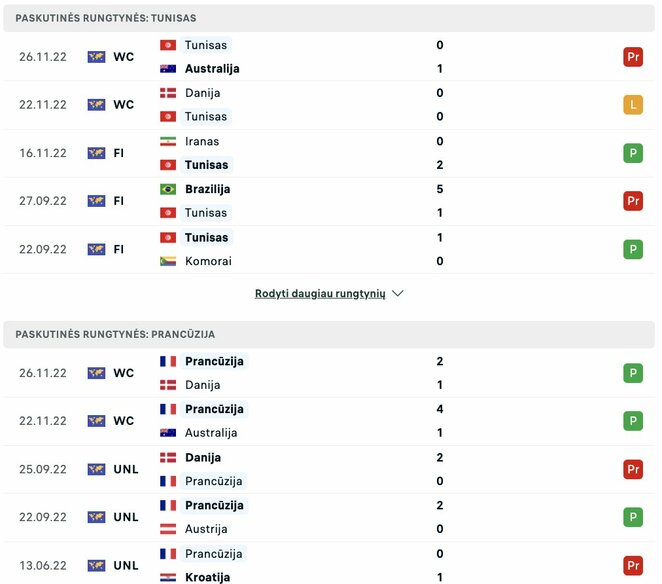Click the green P badge for Tunisas–Komorai match
Image resolution: width=662 pixels, height=584 pixels.
pyautogui.click(x=632, y=249)
